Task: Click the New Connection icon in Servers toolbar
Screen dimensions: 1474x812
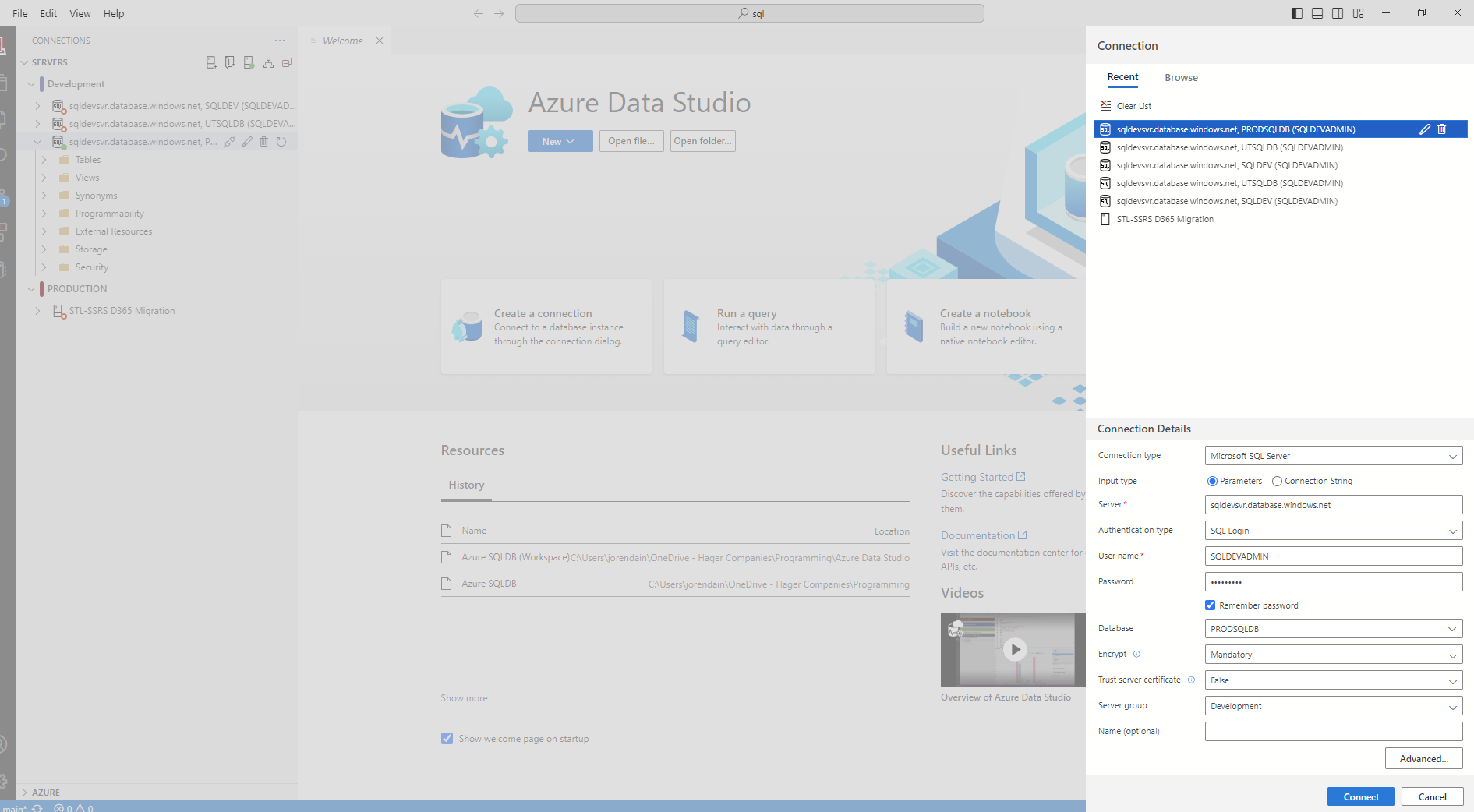Action: (211, 62)
